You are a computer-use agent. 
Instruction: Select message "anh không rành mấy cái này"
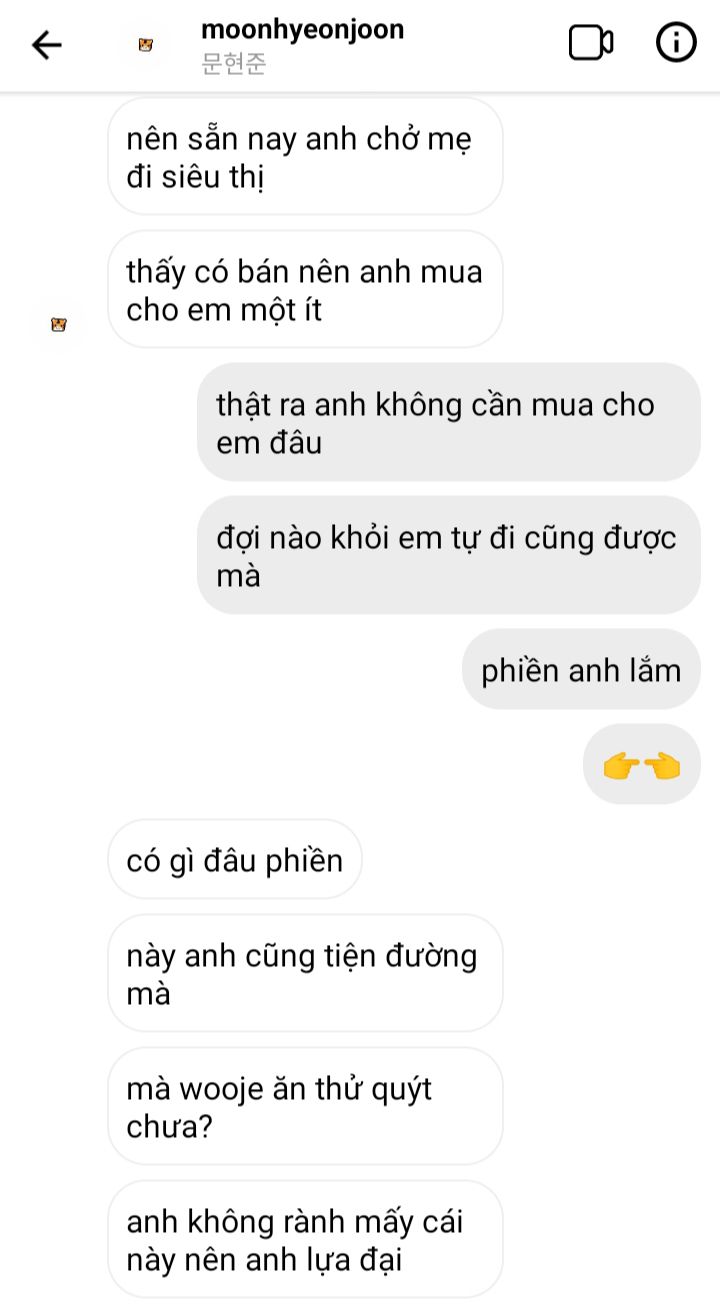(305, 1240)
